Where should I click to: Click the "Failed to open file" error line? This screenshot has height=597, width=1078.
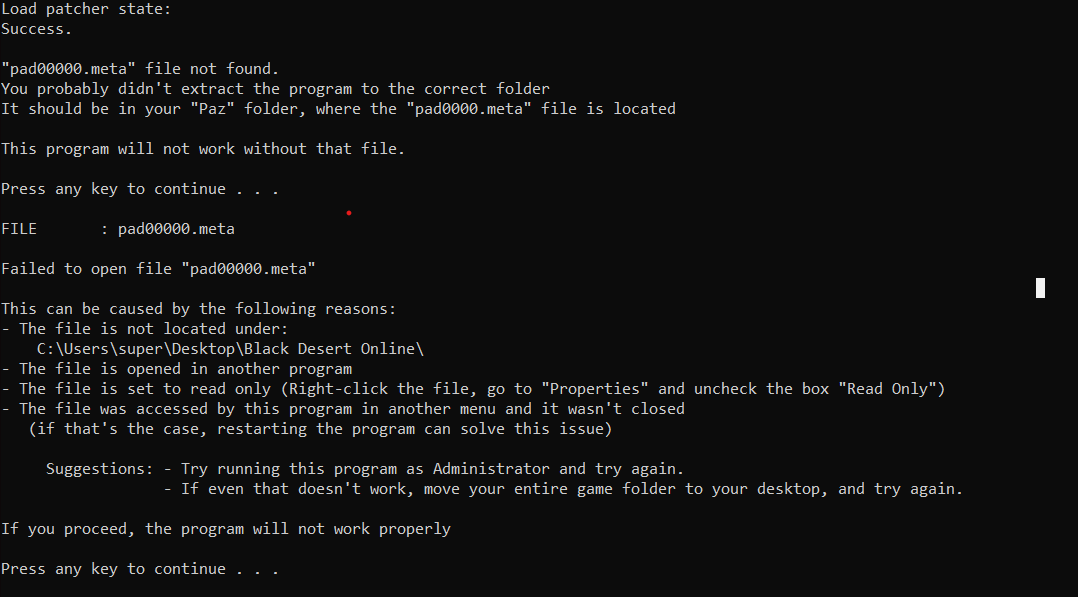158,269
